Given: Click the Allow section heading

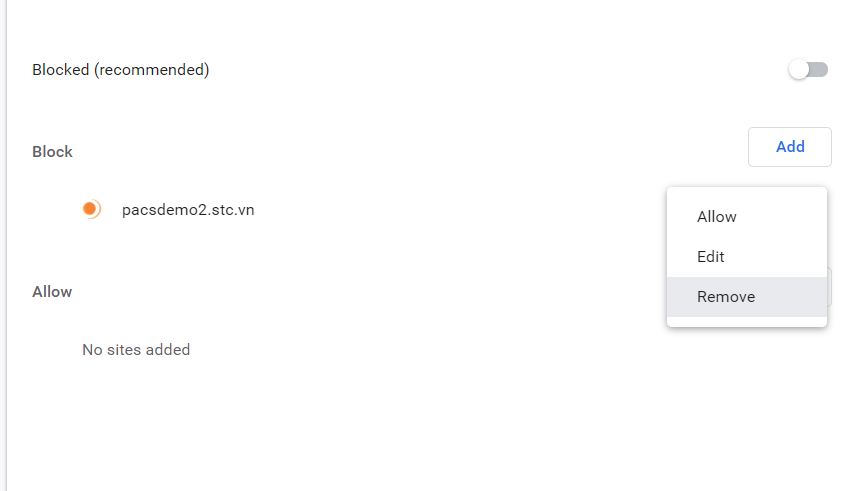Looking at the screenshot, I should point(53,292).
